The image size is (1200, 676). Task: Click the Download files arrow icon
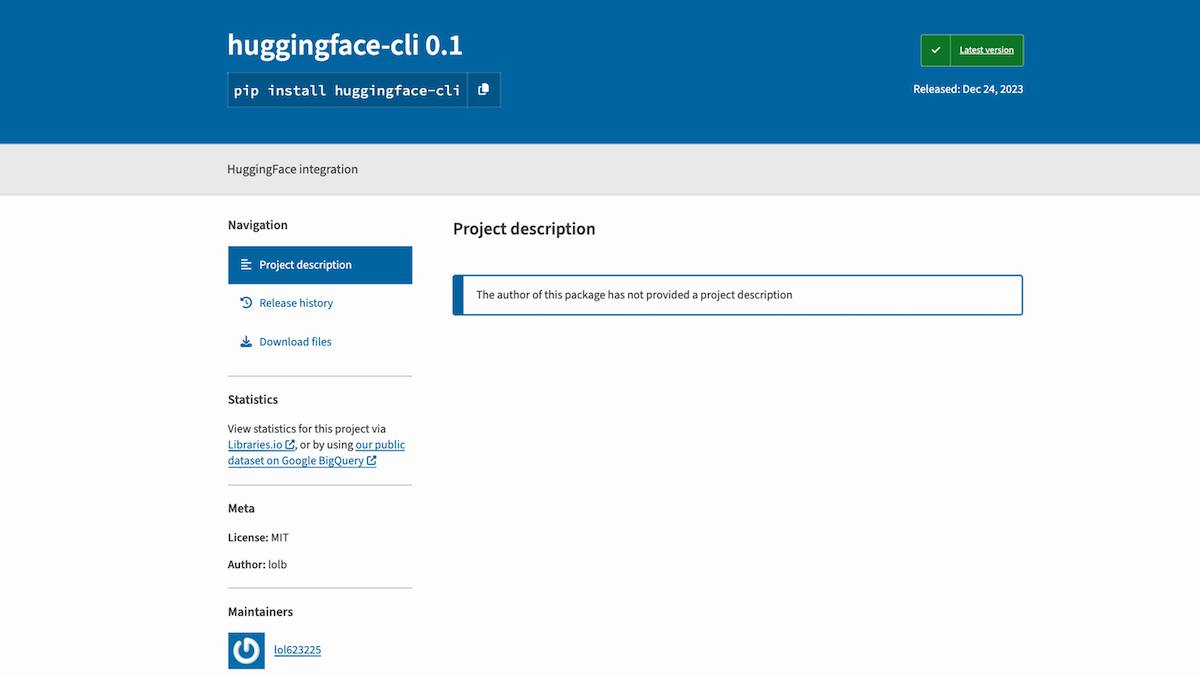click(246, 342)
